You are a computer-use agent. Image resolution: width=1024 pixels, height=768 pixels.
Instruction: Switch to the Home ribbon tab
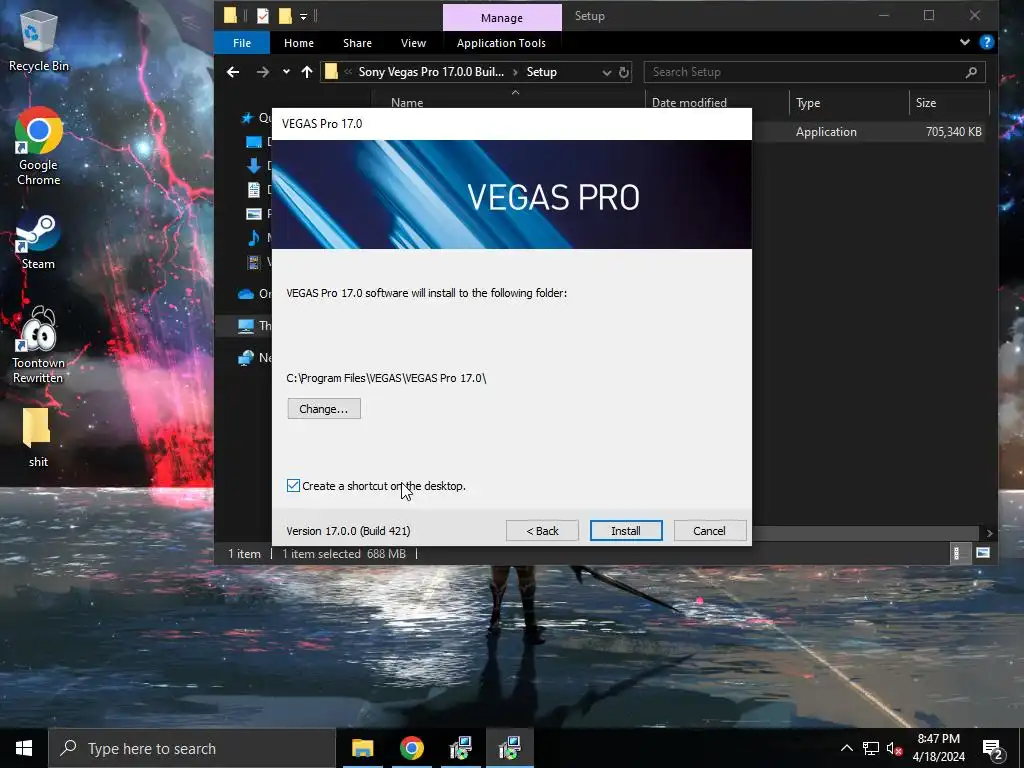click(x=299, y=43)
